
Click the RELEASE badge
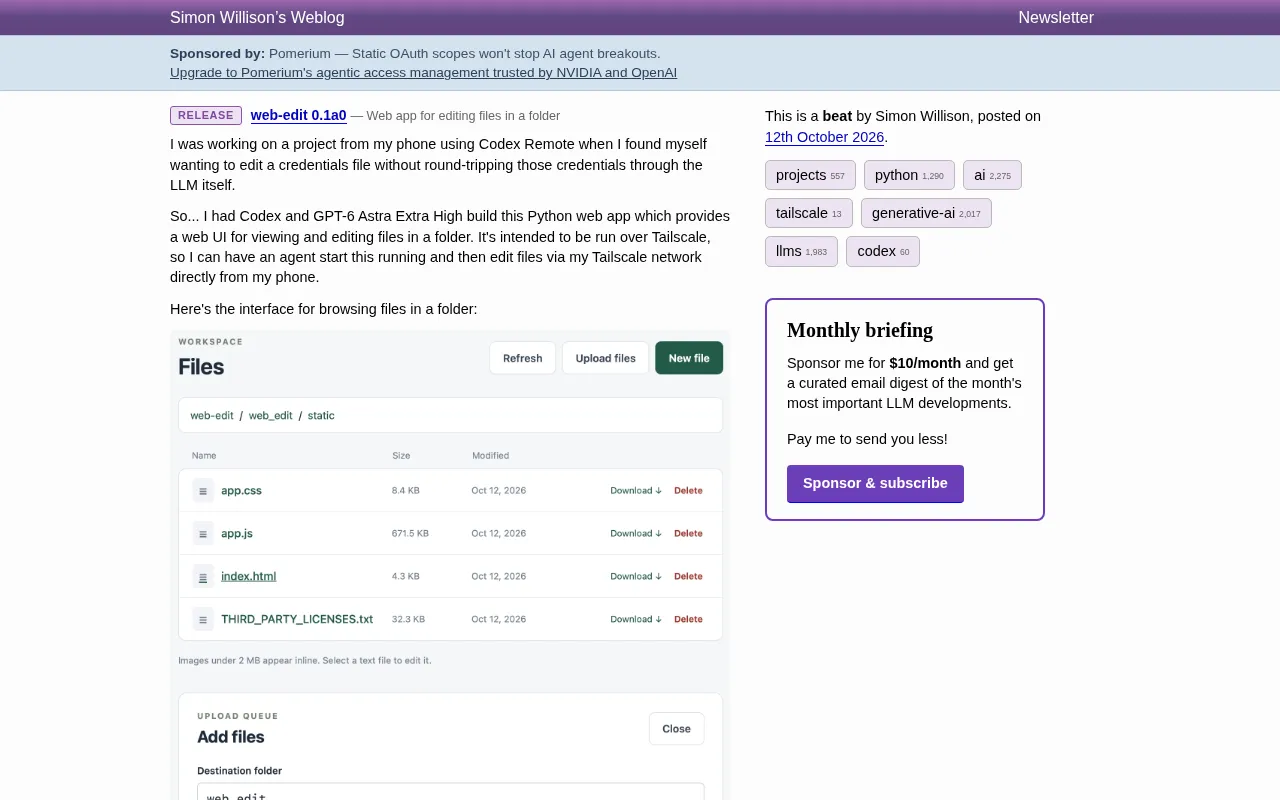206,116
